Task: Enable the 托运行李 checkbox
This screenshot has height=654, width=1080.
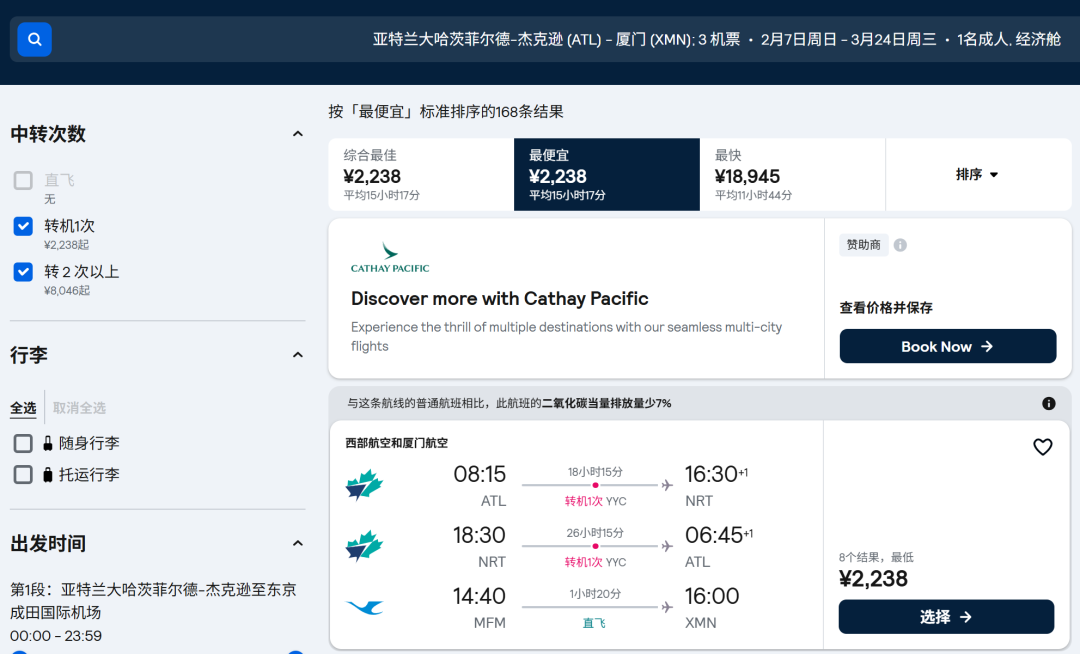Action: (x=23, y=474)
